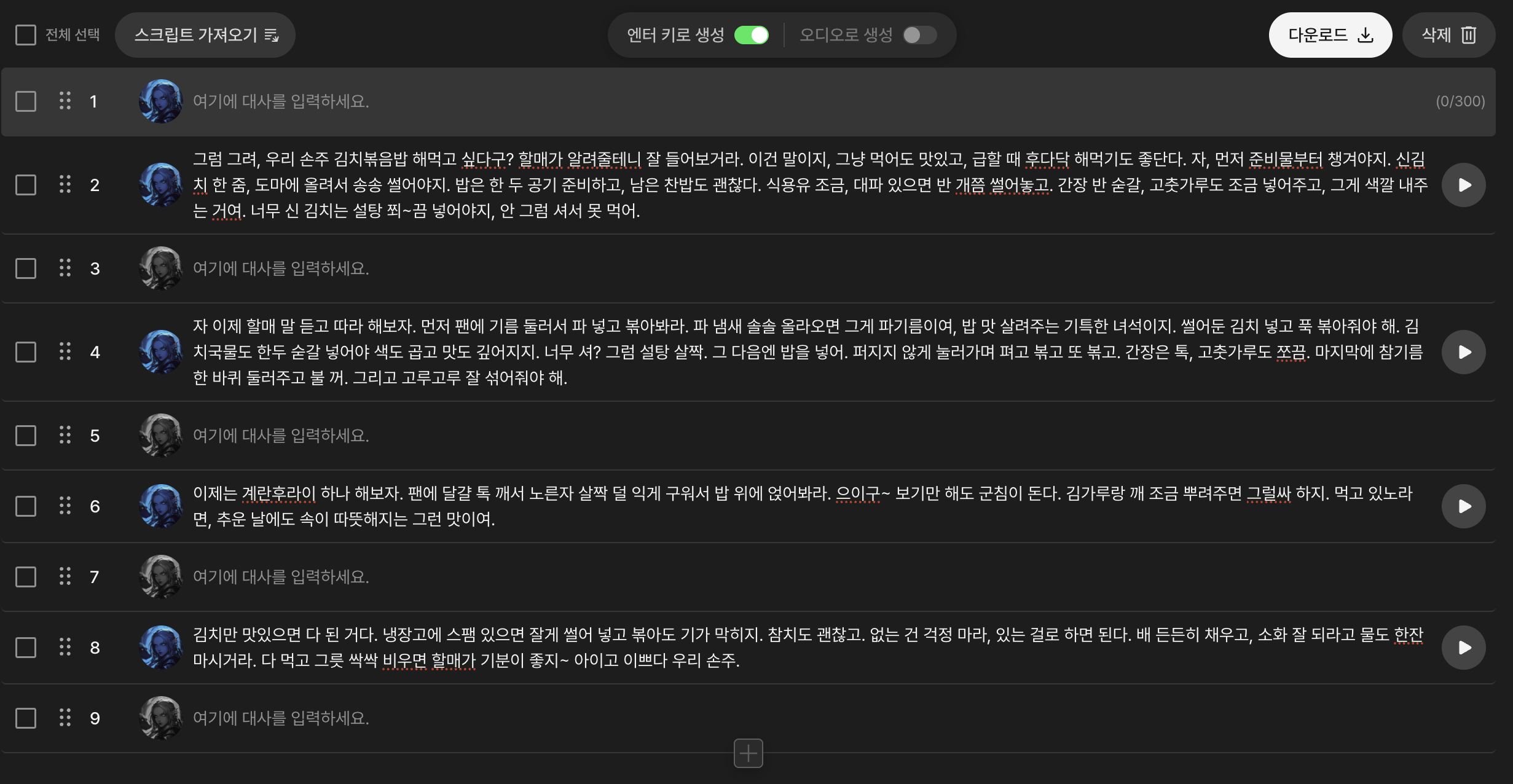Image resolution: width=1513 pixels, height=784 pixels.
Task: Play the audio for row 8
Action: (1464, 648)
